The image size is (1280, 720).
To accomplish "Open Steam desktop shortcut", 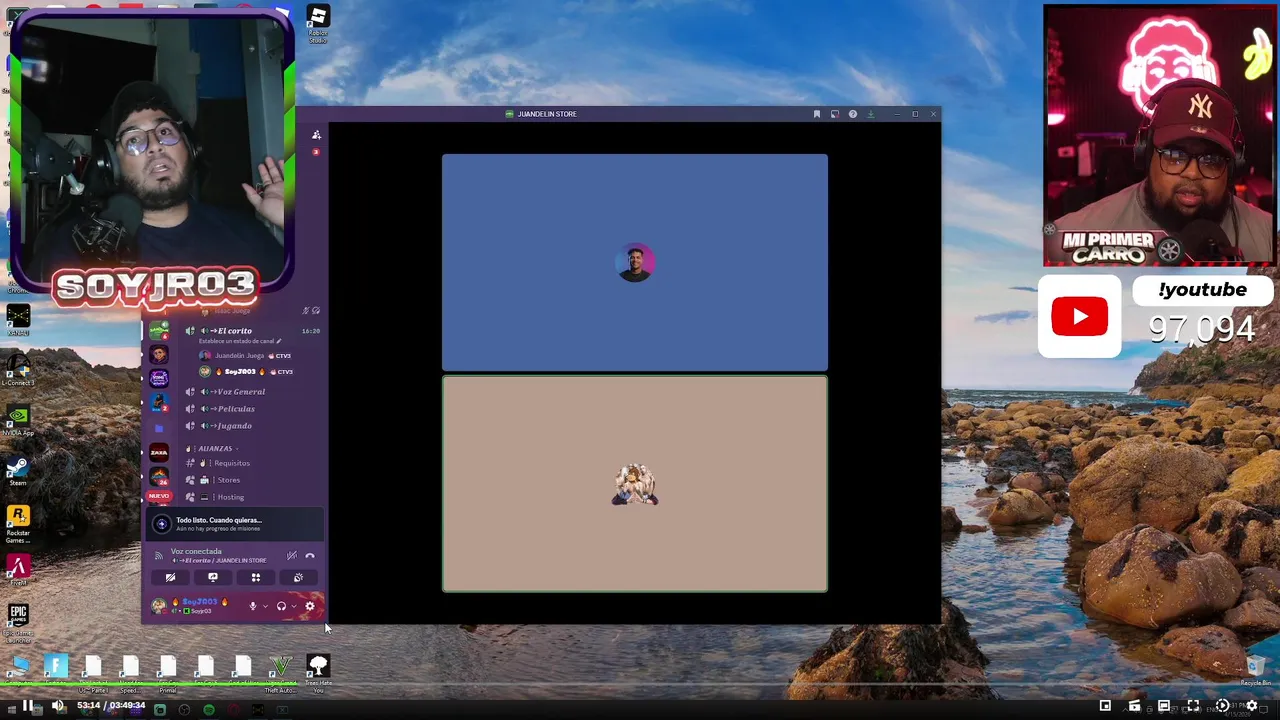I will point(18,471).
